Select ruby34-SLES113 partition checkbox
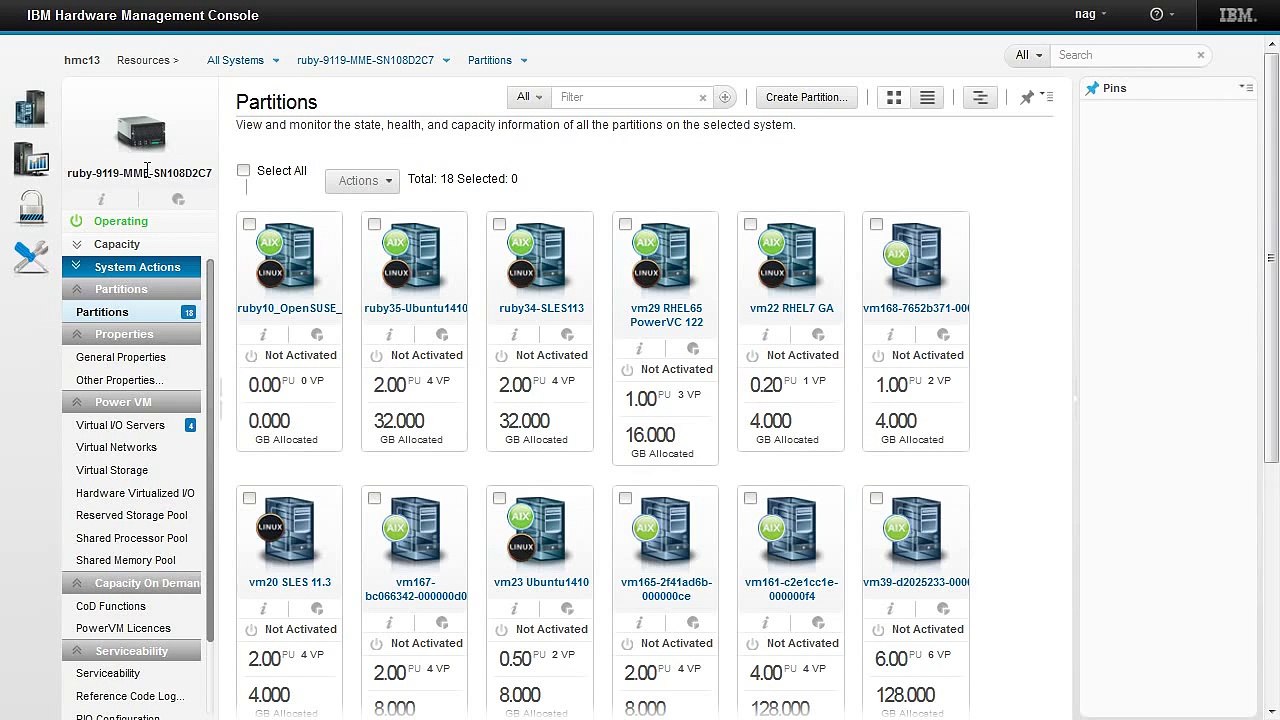Screen dimensions: 1280x720 pos(499,224)
